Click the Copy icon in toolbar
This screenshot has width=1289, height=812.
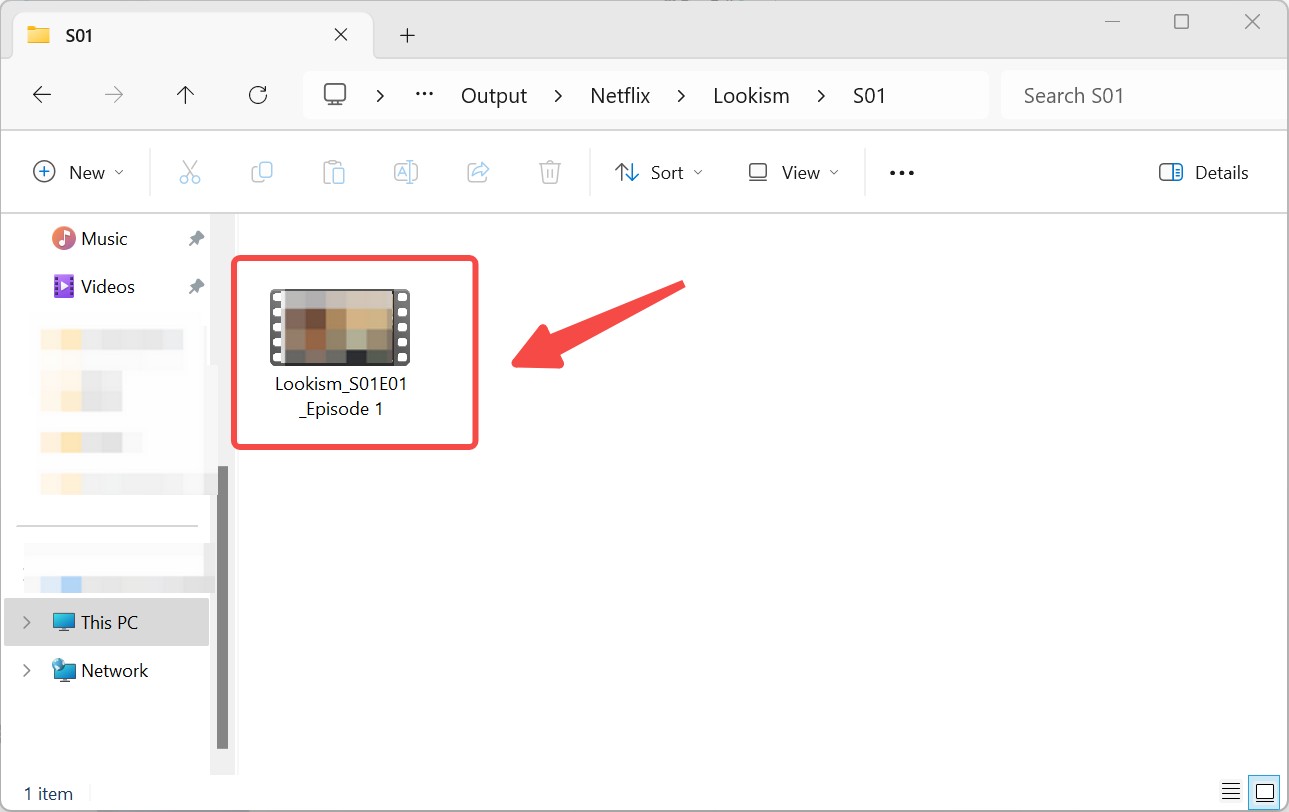pos(262,172)
